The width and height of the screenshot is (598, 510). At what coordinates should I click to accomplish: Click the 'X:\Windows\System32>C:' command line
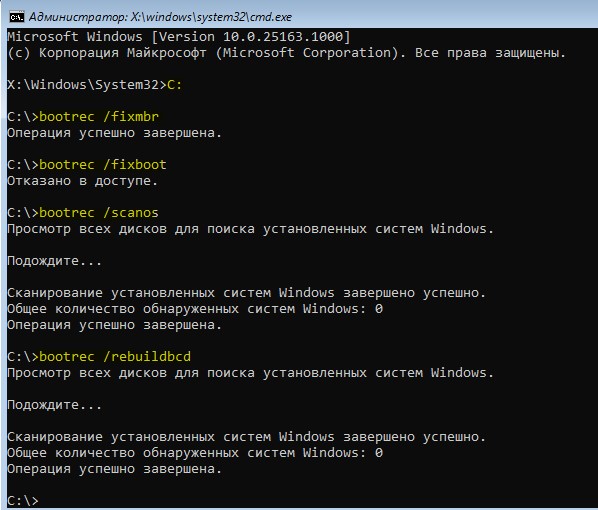click(95, 85)
